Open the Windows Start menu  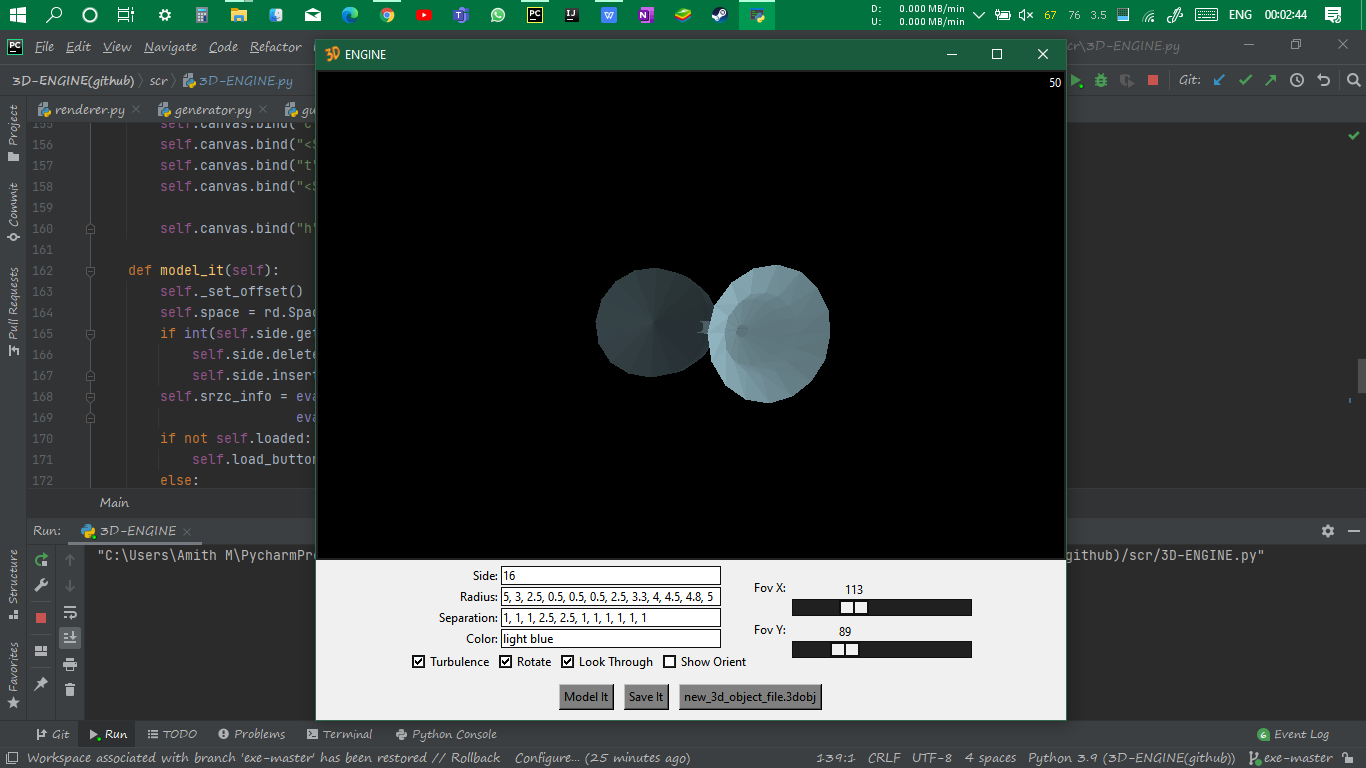click(x=17, y=15)
